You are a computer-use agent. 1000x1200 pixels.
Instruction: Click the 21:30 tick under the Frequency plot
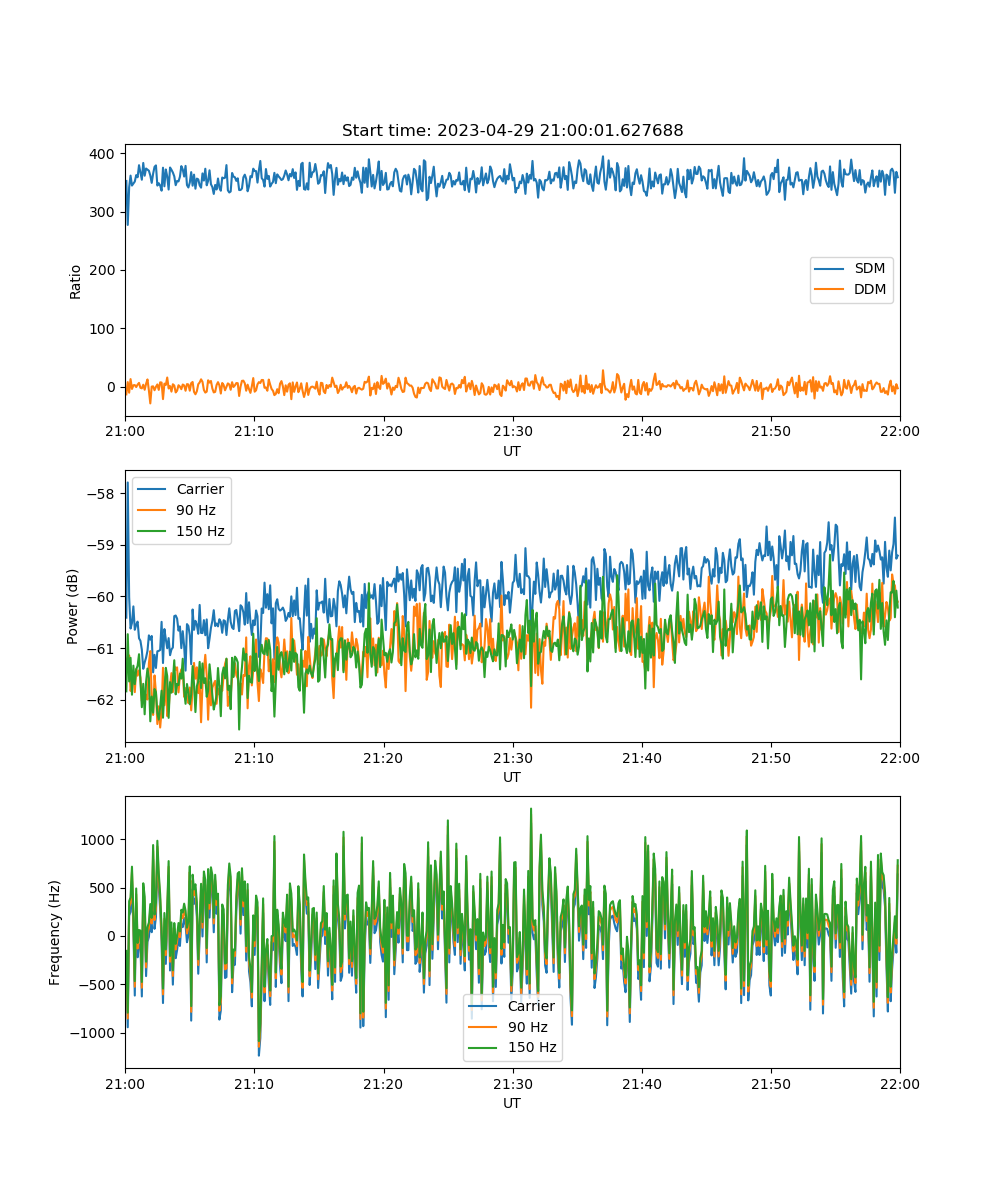coord(512,1083)
